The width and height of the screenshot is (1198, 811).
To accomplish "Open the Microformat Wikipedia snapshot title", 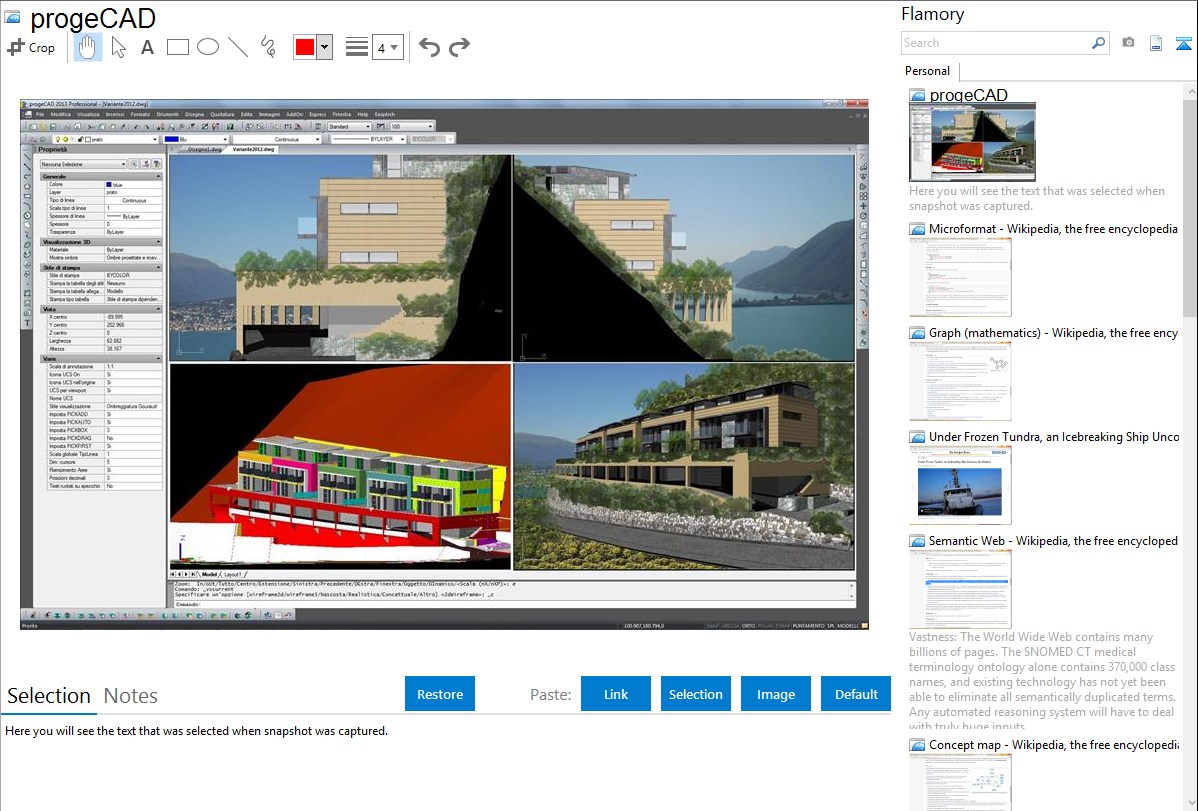I will (x=1053, y=229).
